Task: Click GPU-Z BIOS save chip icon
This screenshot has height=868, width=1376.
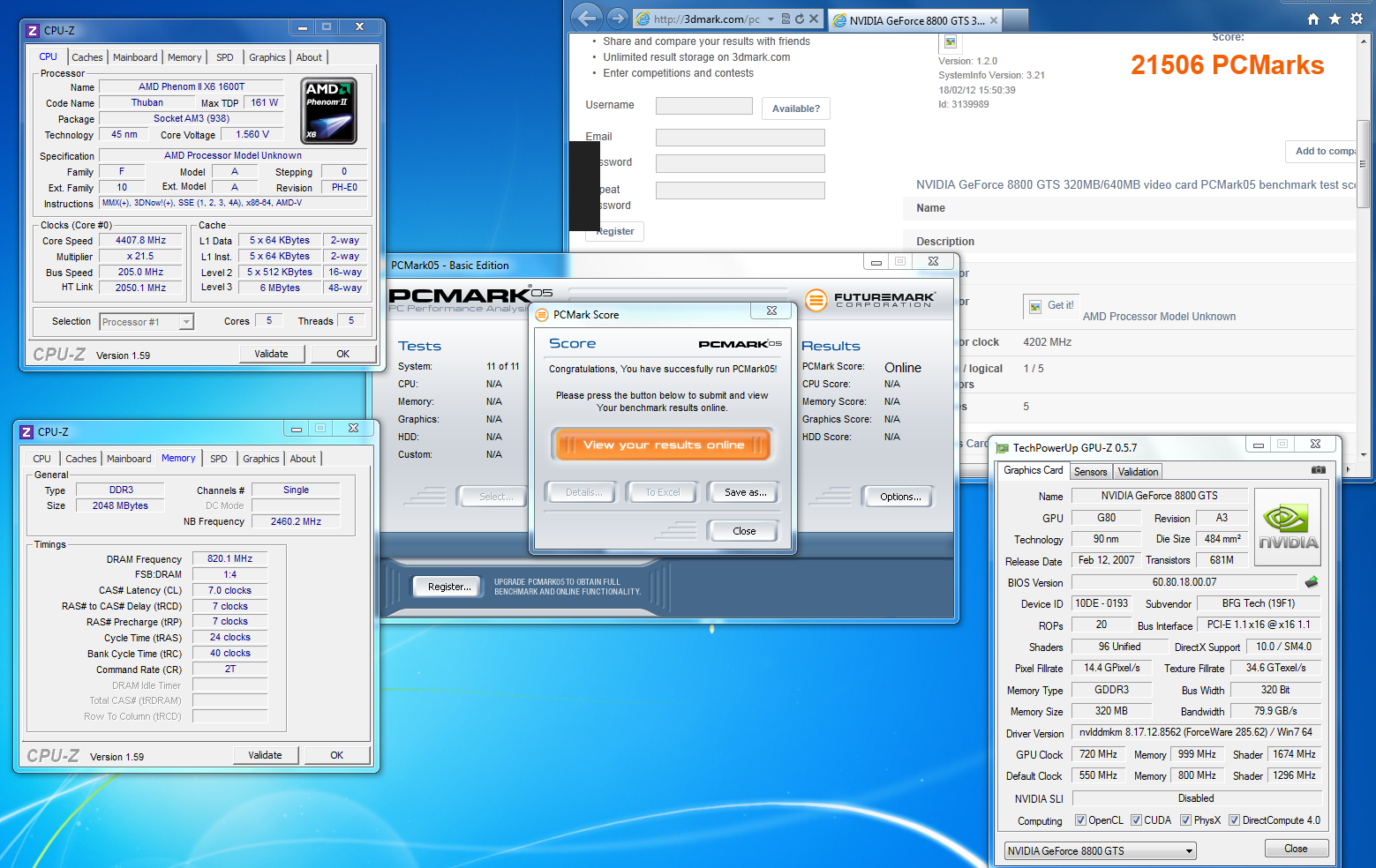Action: pos(1312,582)
